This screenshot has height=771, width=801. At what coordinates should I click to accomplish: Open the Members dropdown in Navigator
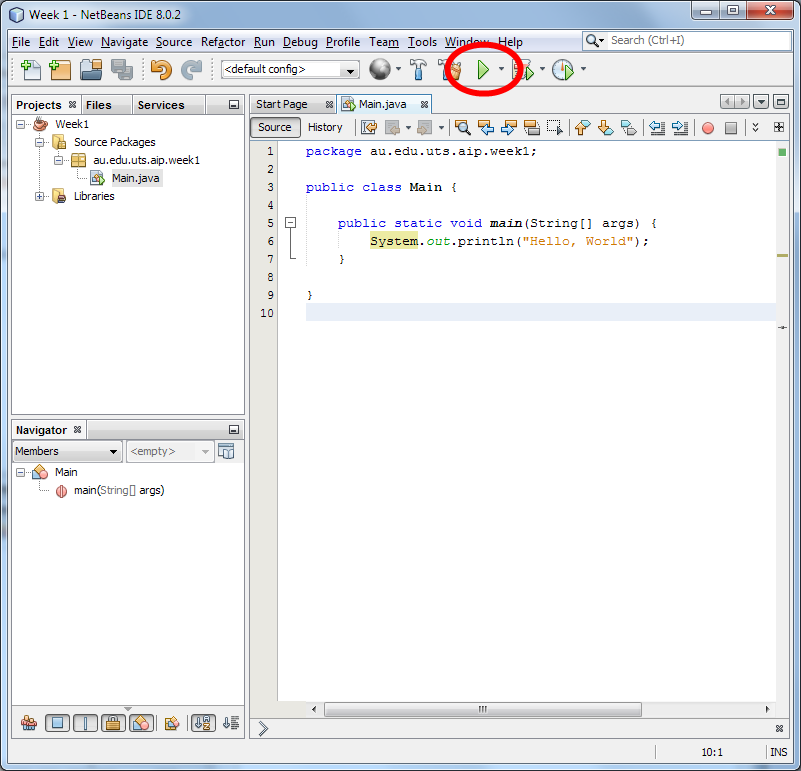click(67, 452)
